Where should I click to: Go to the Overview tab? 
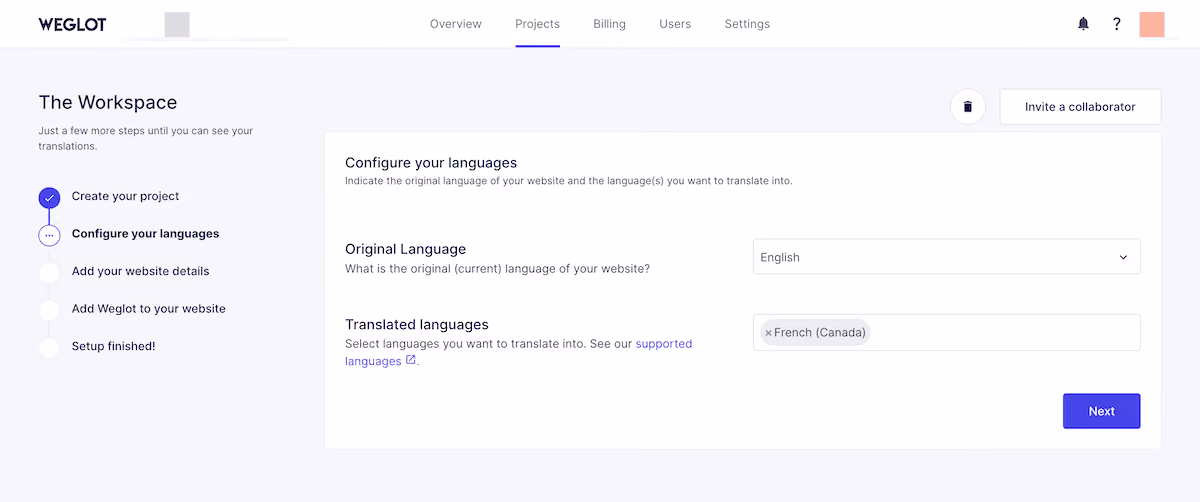tap(455, 24)
